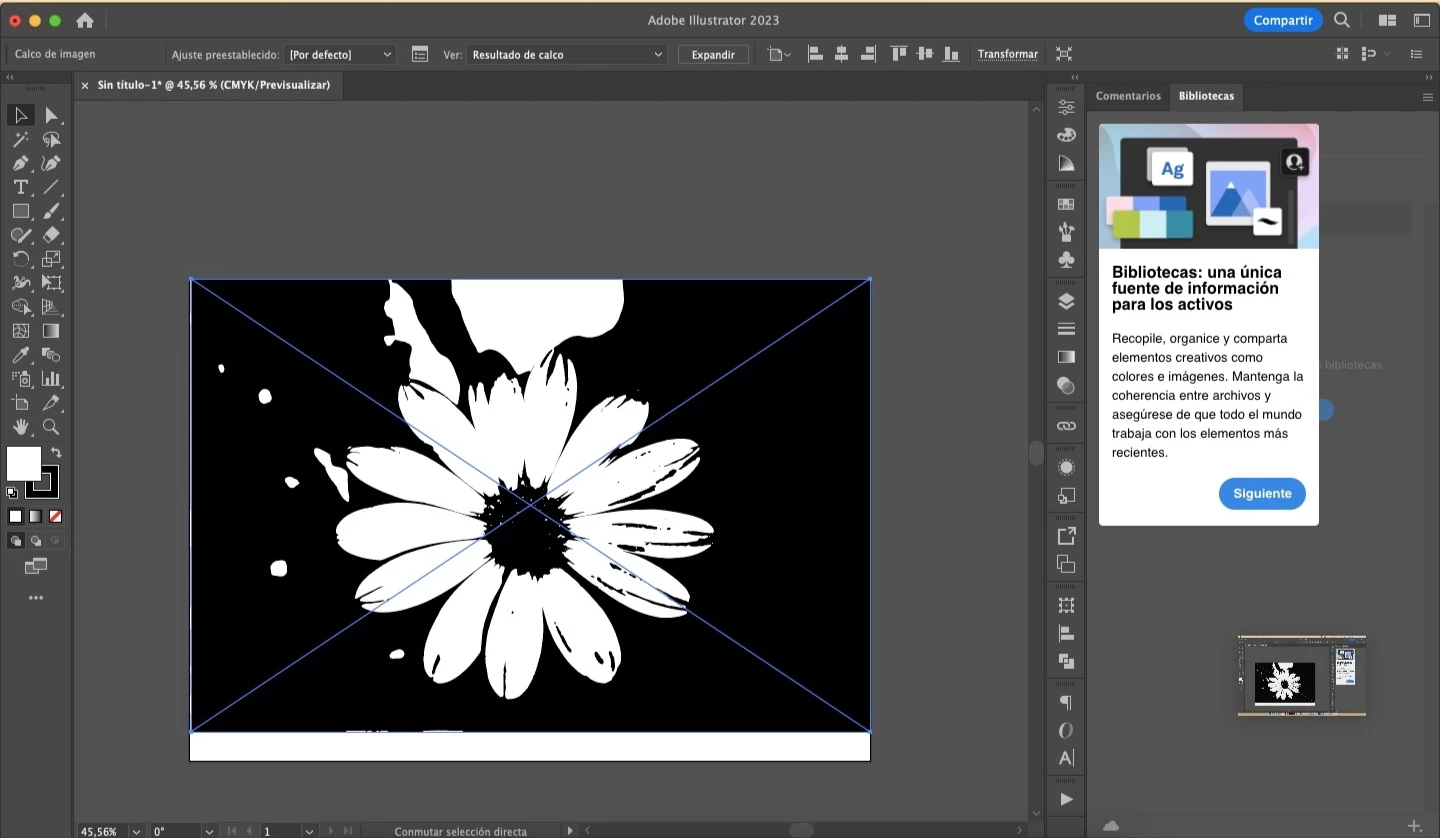This screenshot has height=838, width=1440.
Task: Activate the Zoom tool
Action: click(x=51, y=427)
